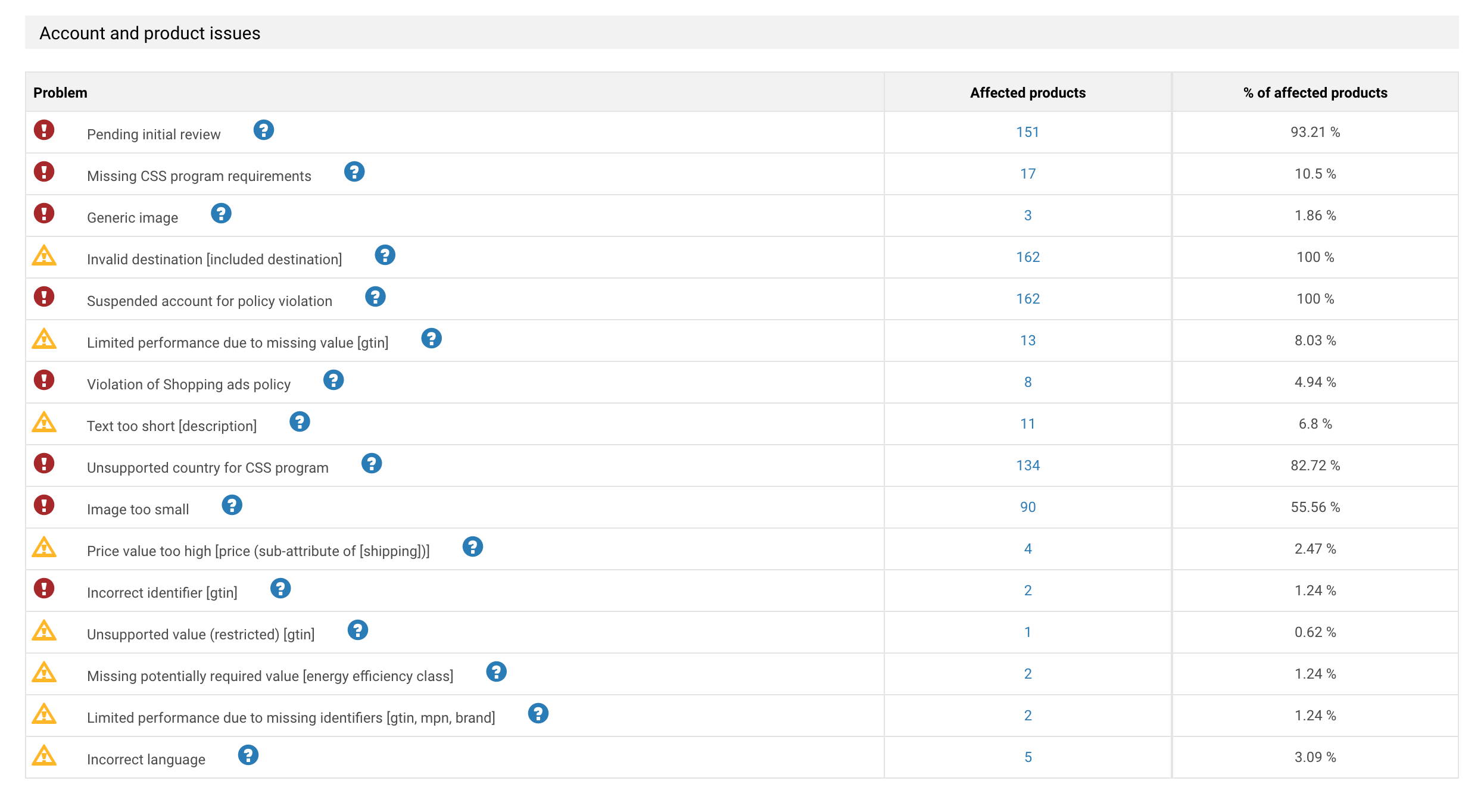Click the Affected products column header
The image size is (1484, 812).
click(1028, 93)
